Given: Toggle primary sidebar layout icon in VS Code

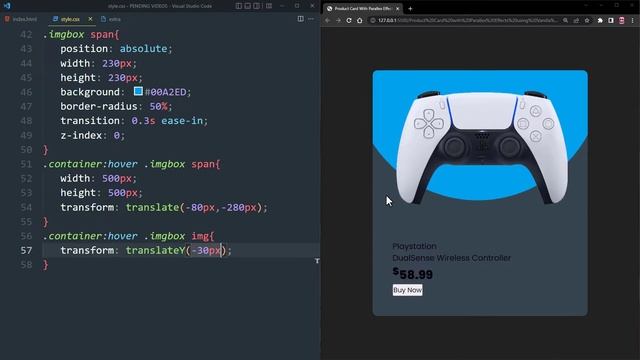Looking at the screenshot, I should tap(239, 6).
